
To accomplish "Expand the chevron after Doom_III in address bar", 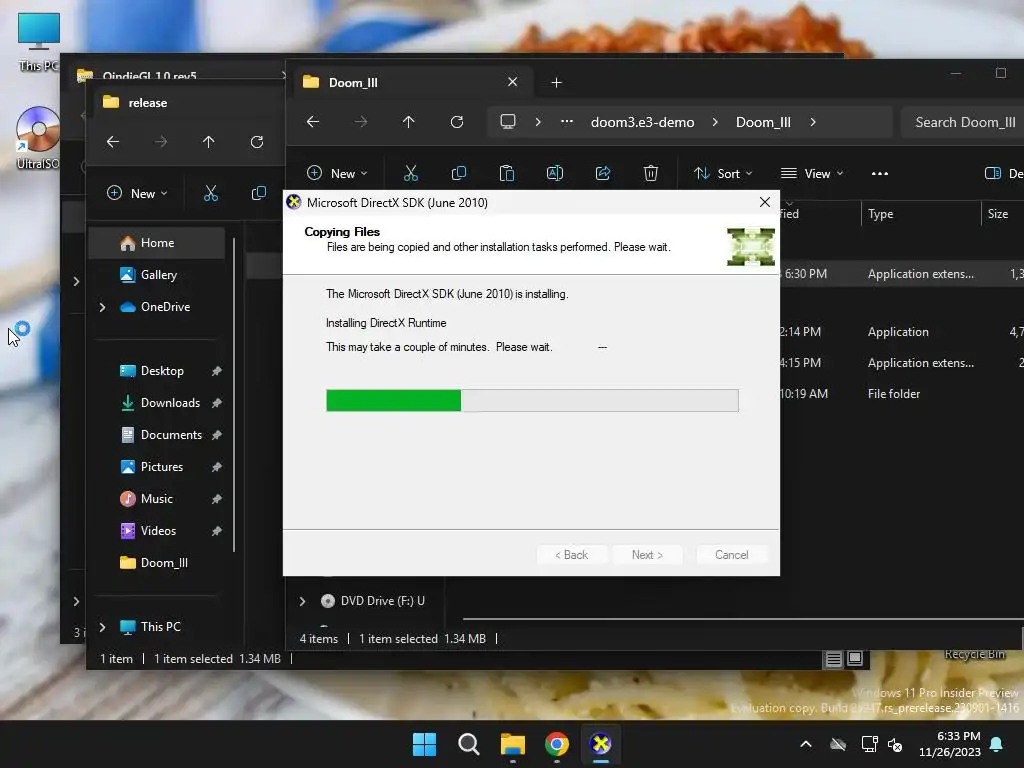I will point(813,122).
